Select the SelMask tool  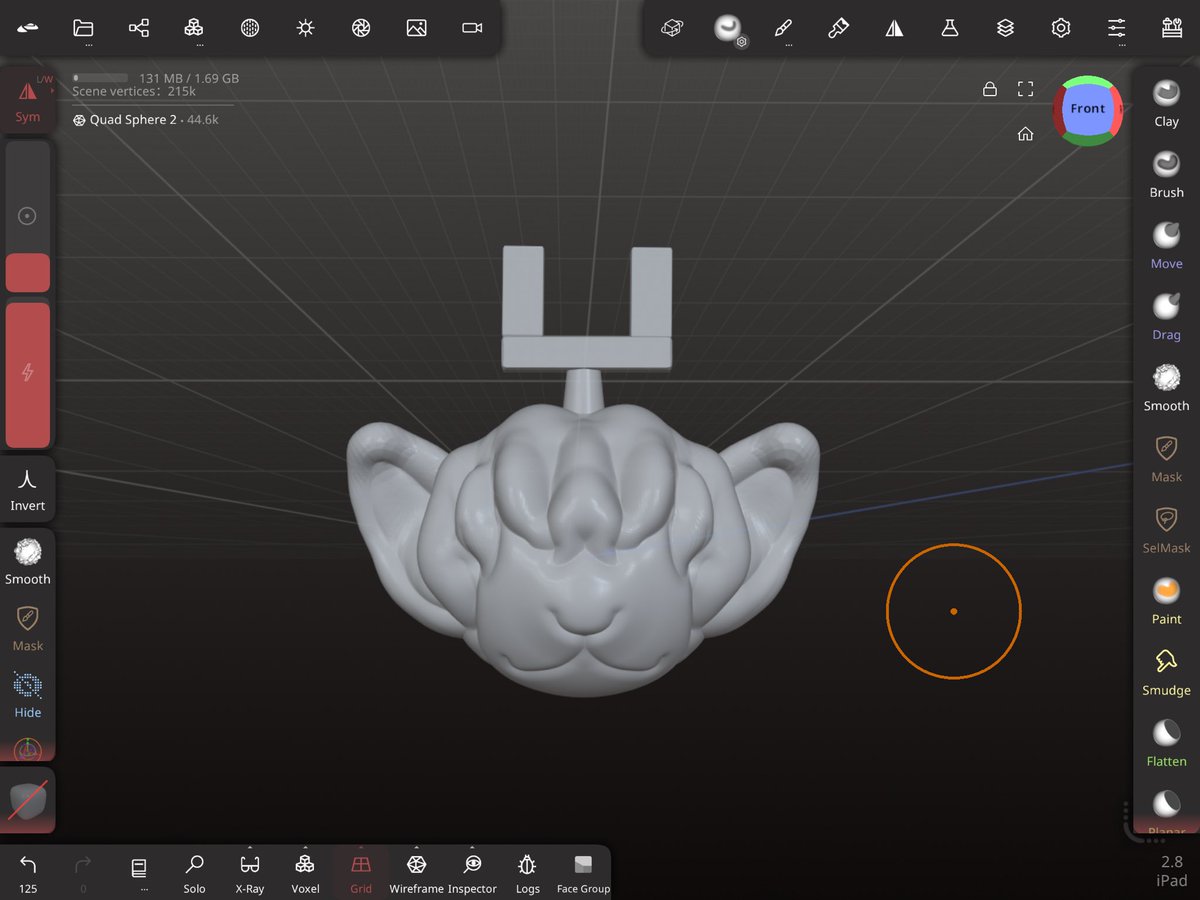point(1166,529)
